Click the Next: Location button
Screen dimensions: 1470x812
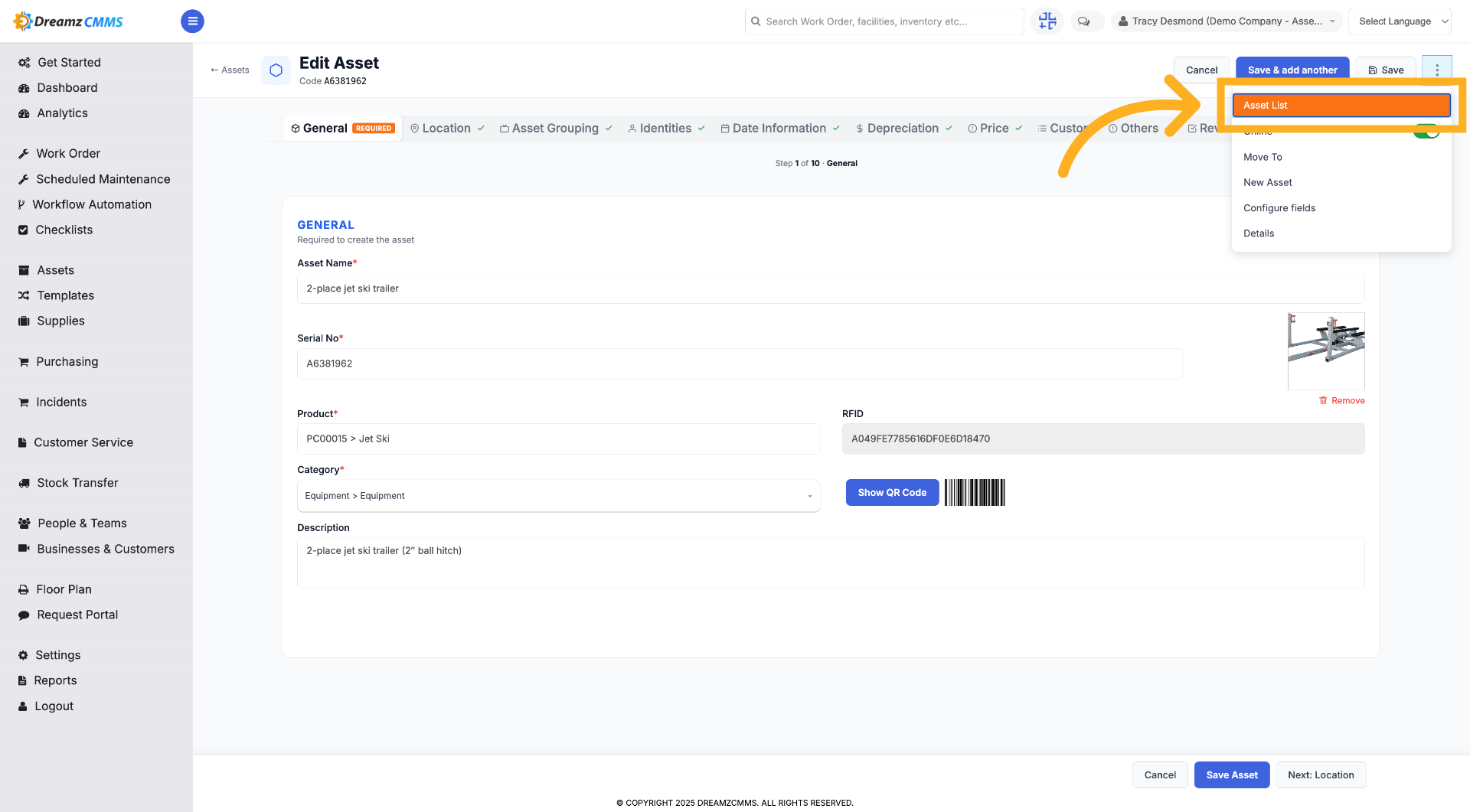tap(1321, 775)
